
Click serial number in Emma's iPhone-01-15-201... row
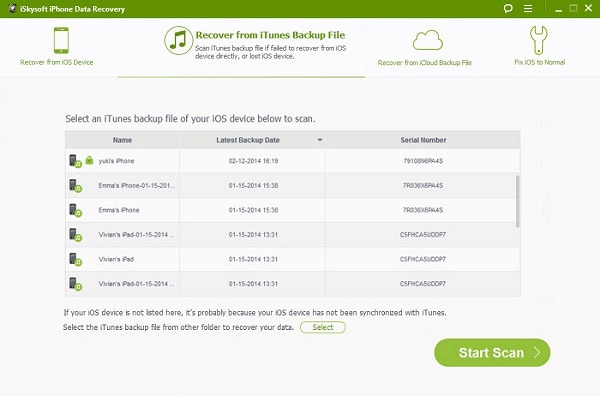[423, 186]
